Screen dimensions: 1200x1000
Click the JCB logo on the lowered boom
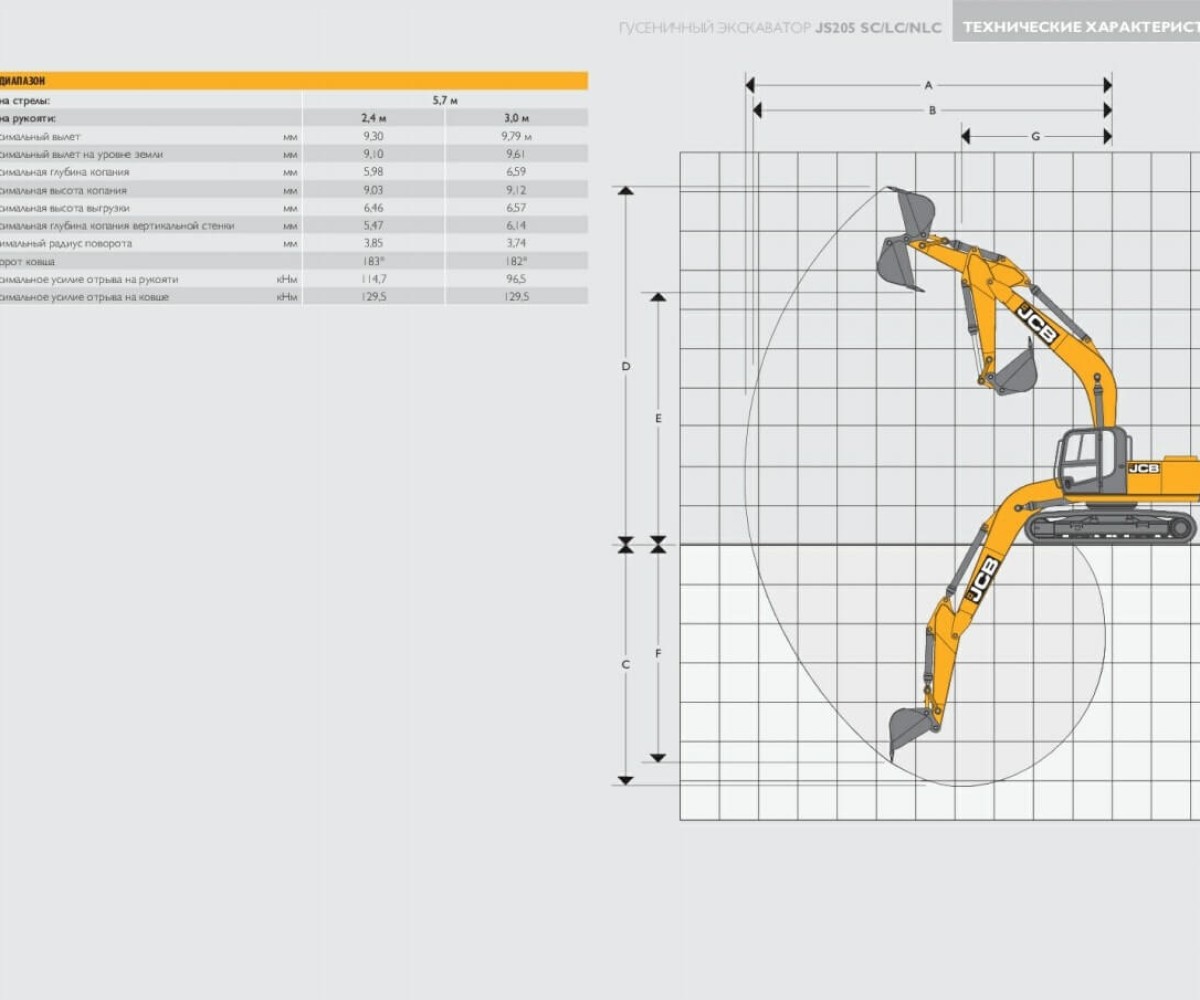981,579
